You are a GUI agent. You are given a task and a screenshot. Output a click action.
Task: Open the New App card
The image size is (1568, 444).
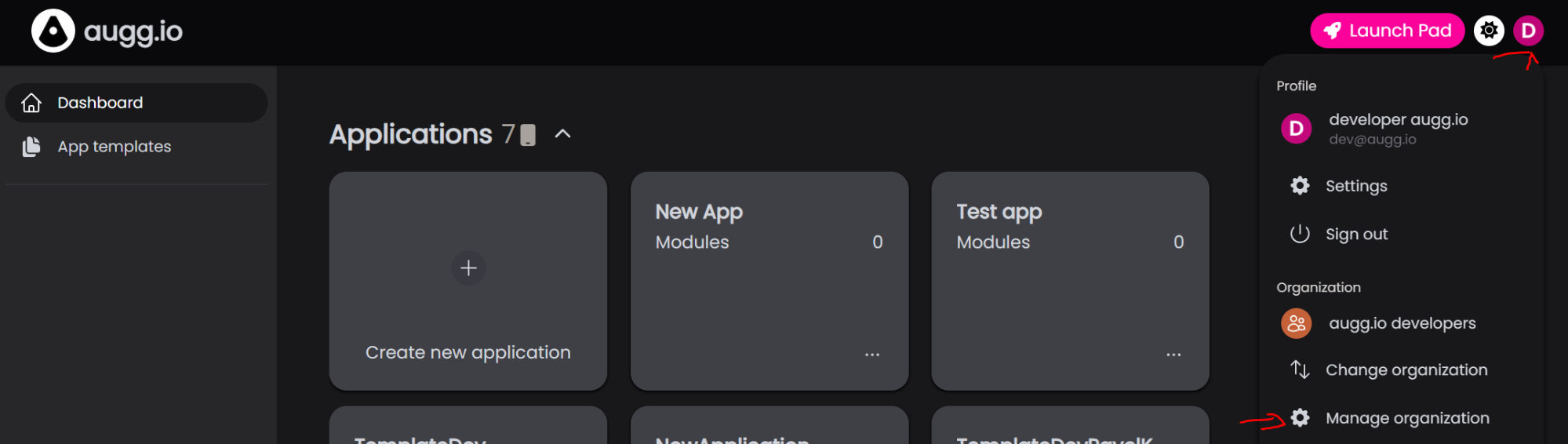coord(769,282)
